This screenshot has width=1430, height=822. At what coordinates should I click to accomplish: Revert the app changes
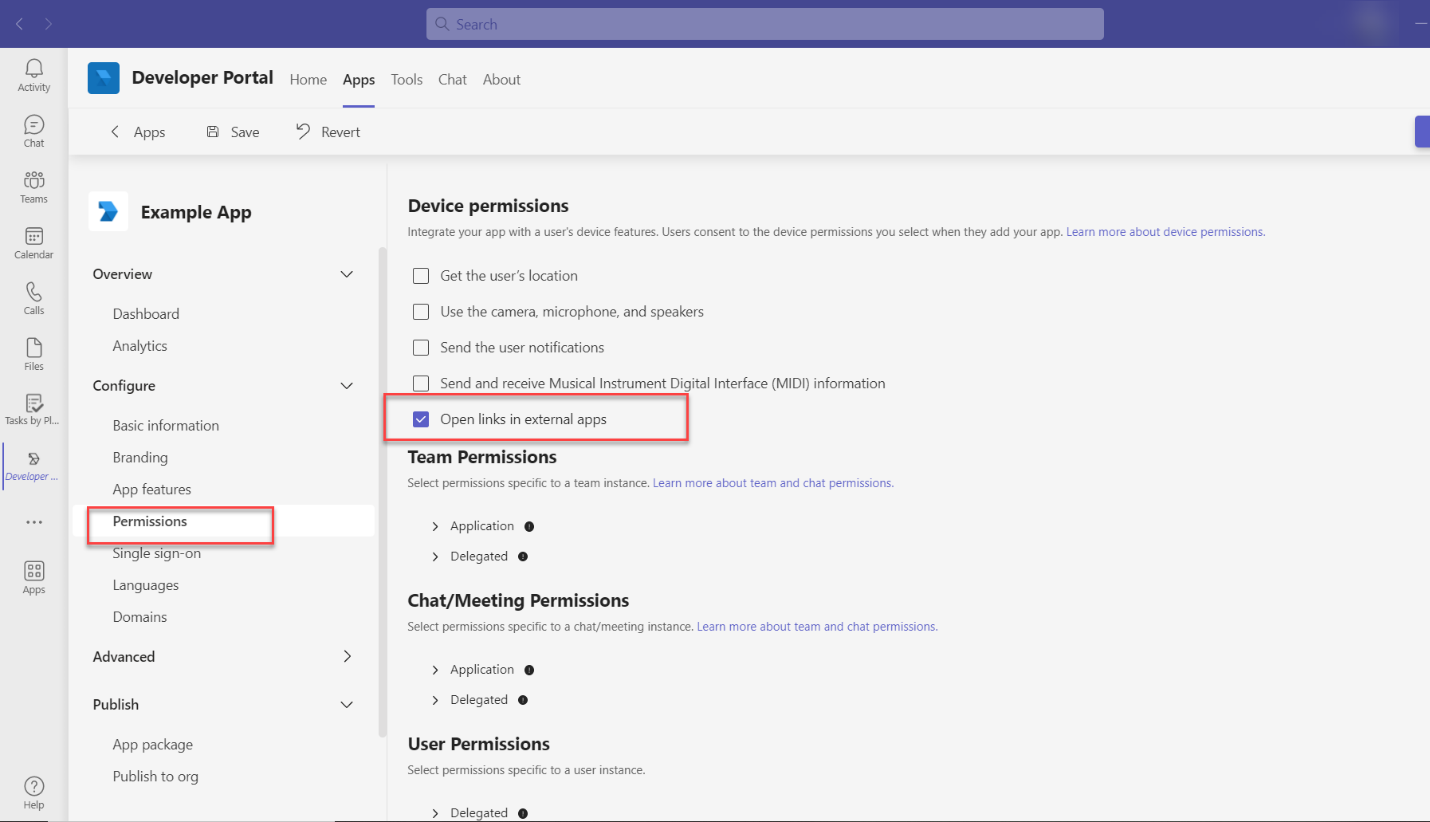pyautogui.click(x=328, y=132)
